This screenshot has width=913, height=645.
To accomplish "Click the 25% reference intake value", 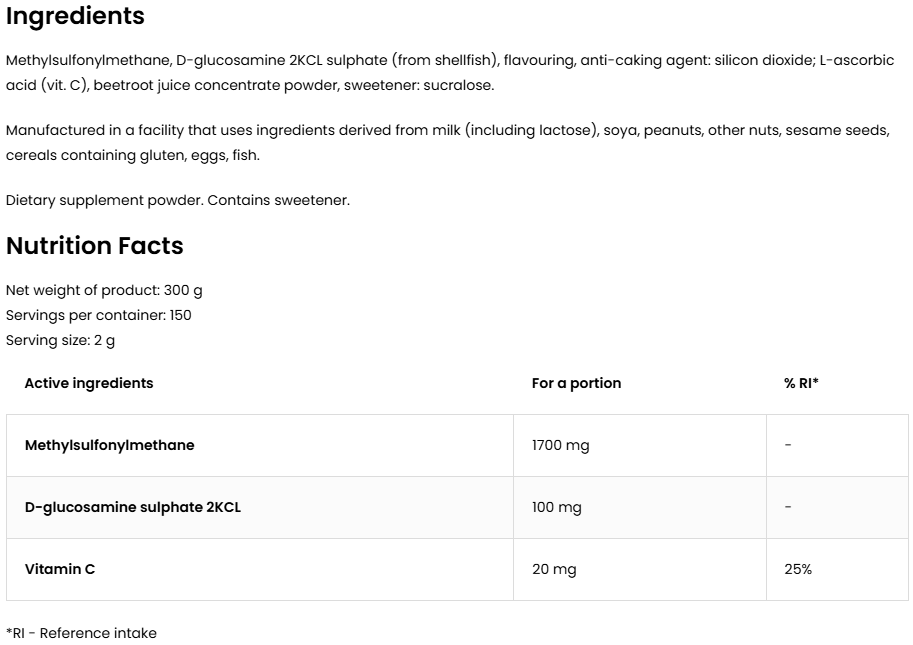I will (x=798, y=569).
